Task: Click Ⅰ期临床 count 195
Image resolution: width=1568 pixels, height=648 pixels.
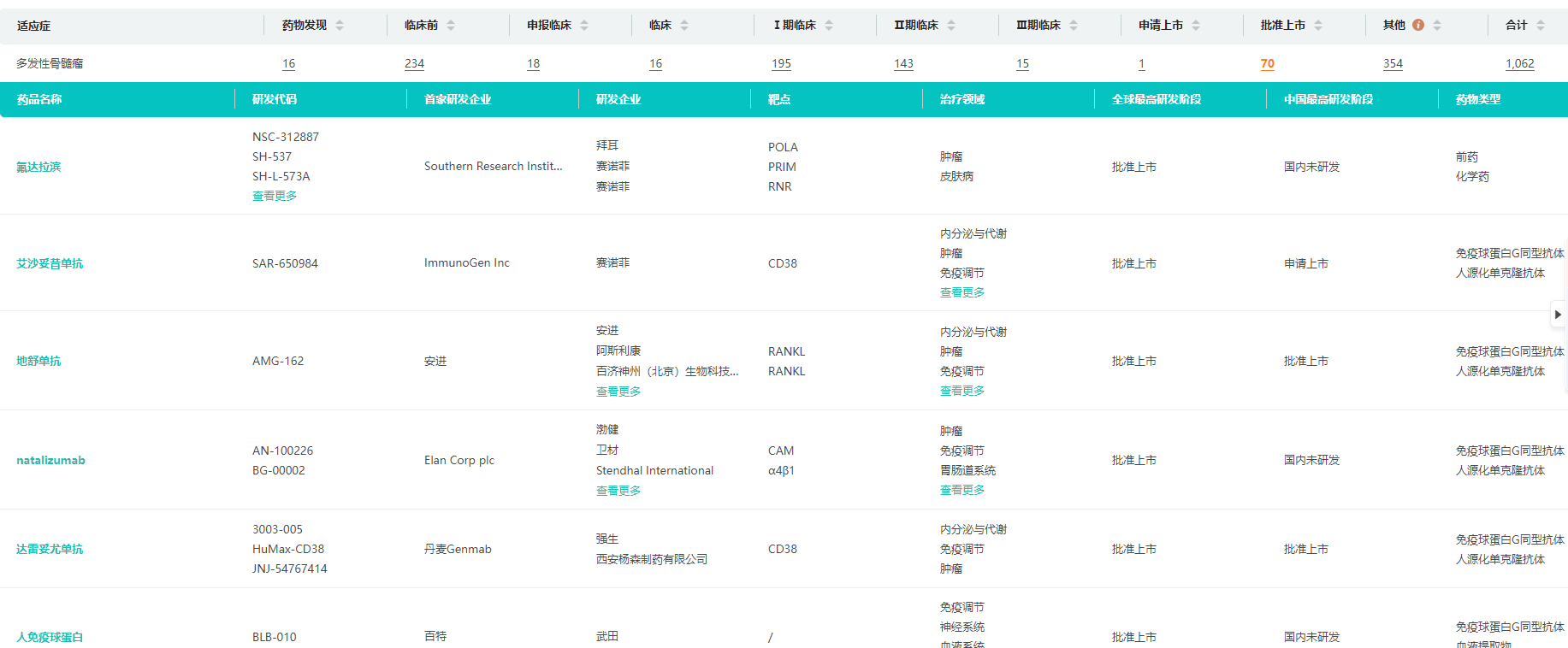Action: [x=781, y=64]
